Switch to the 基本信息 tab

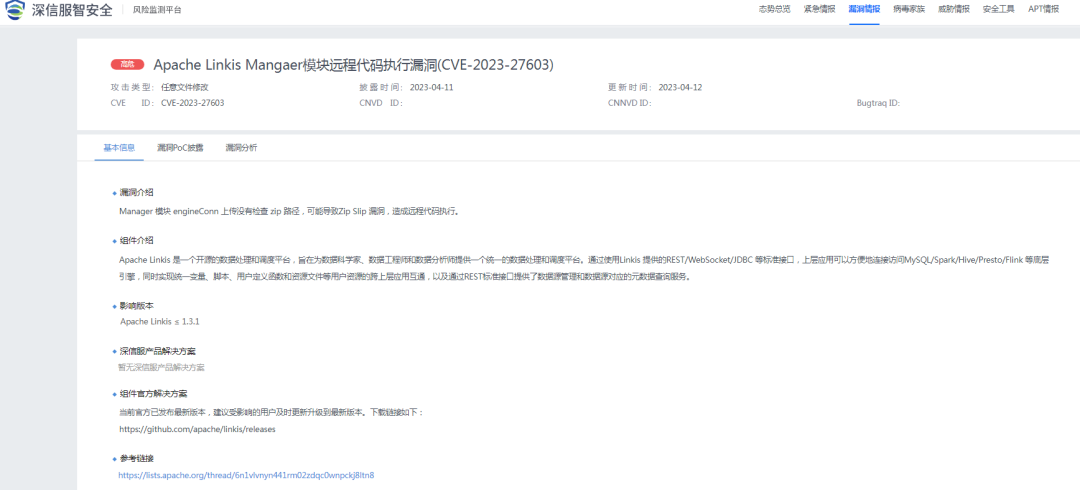point(119,148)
